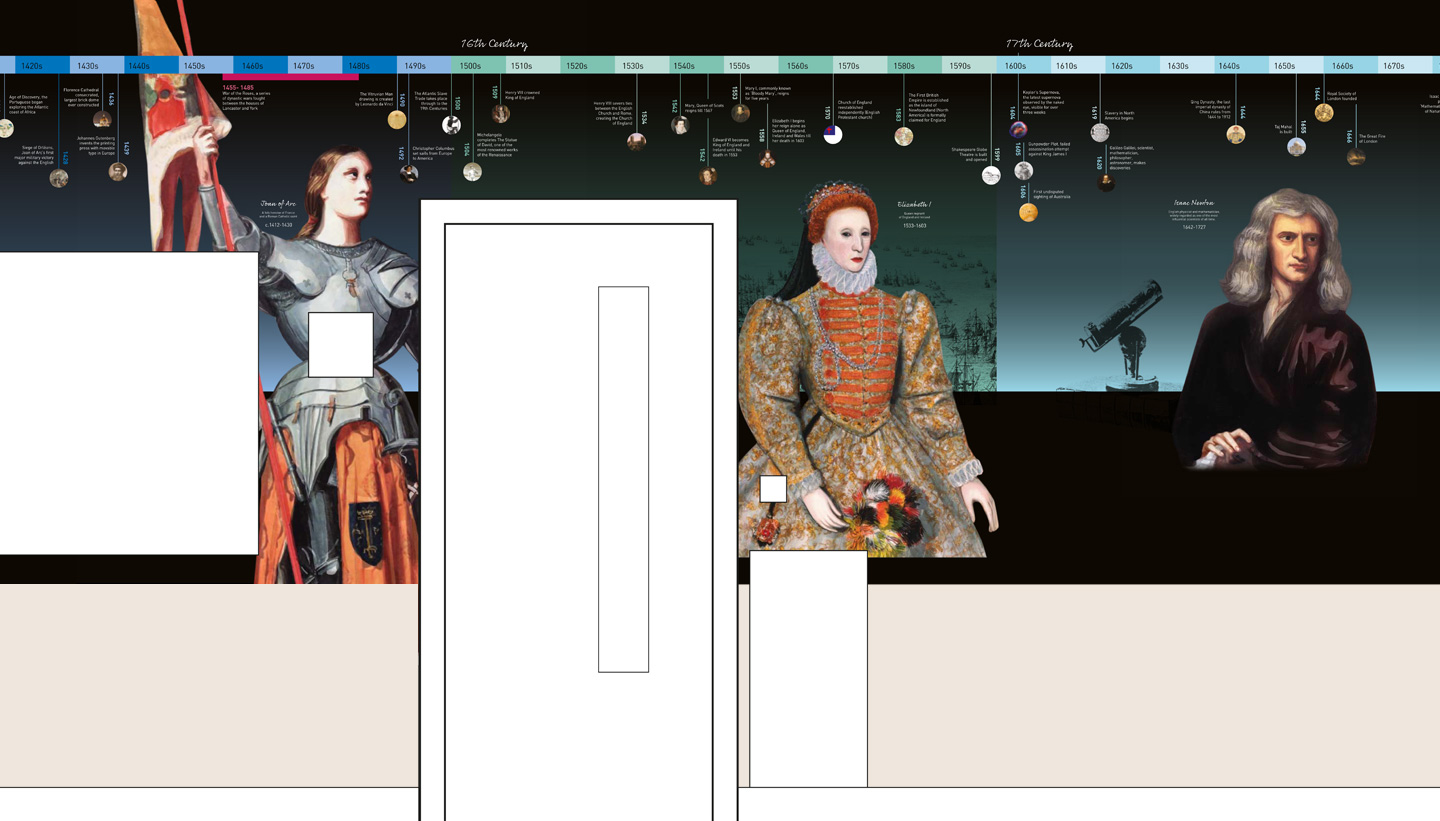Open the Galileo Galilei 1620 thumbnail
The height and width of the screenshot is (821, 1440).
1106,182
